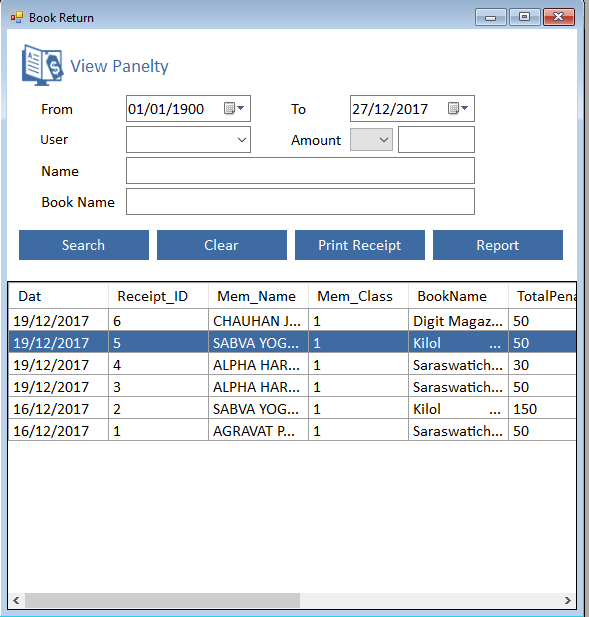Select the 150 penalty row for Kilol
Image resolution: width=589 pixels, height=617 pixels.
(292, 409)
